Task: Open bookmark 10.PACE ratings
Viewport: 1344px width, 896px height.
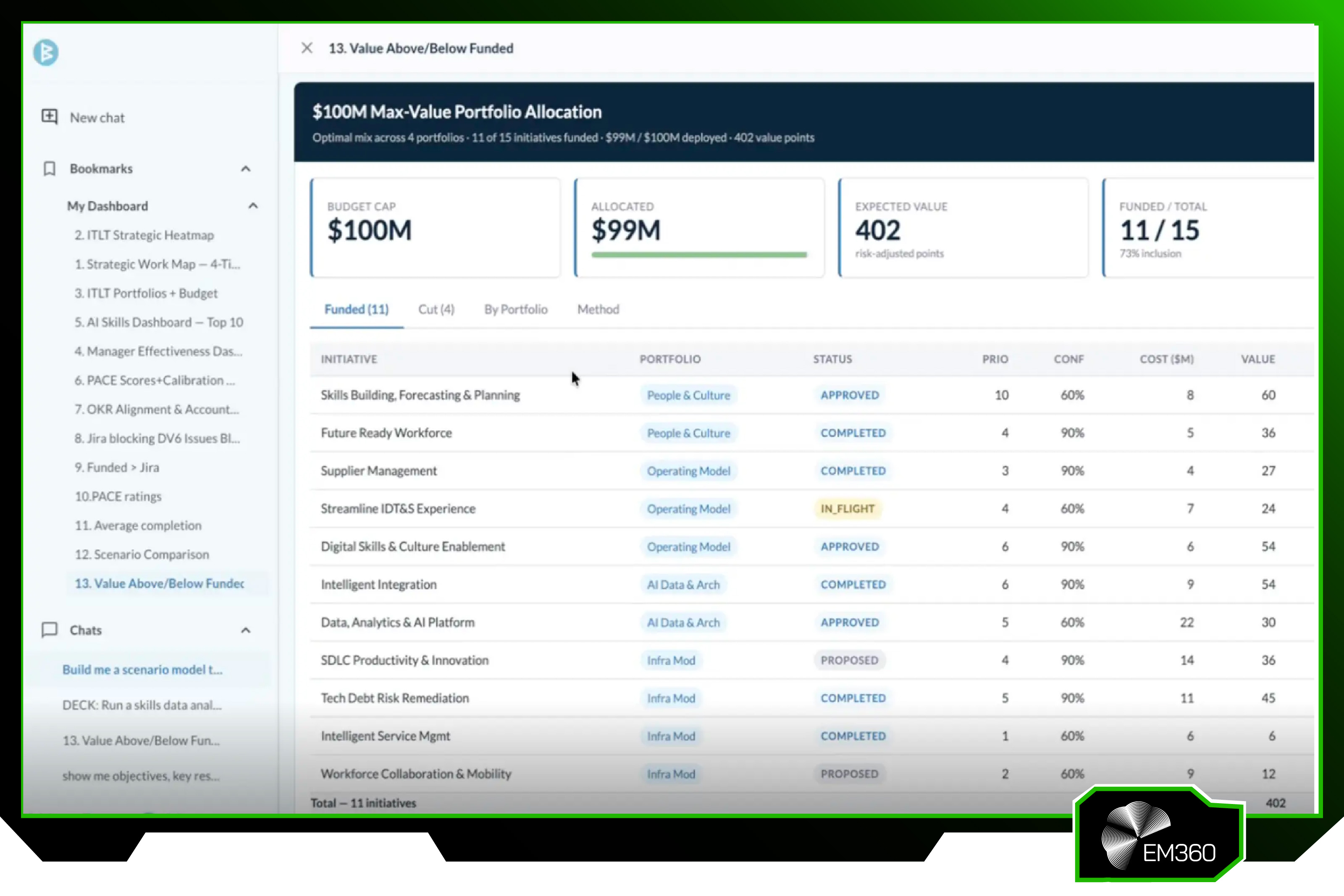Action: click(118, 497)
